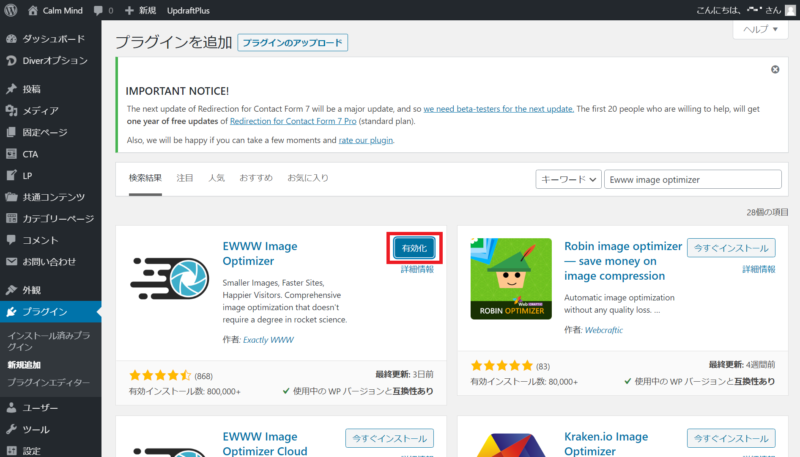This screenshot has height=457, width=800.
Task: Switch to the おすすめ tab
Action: [x=256, y=178]
